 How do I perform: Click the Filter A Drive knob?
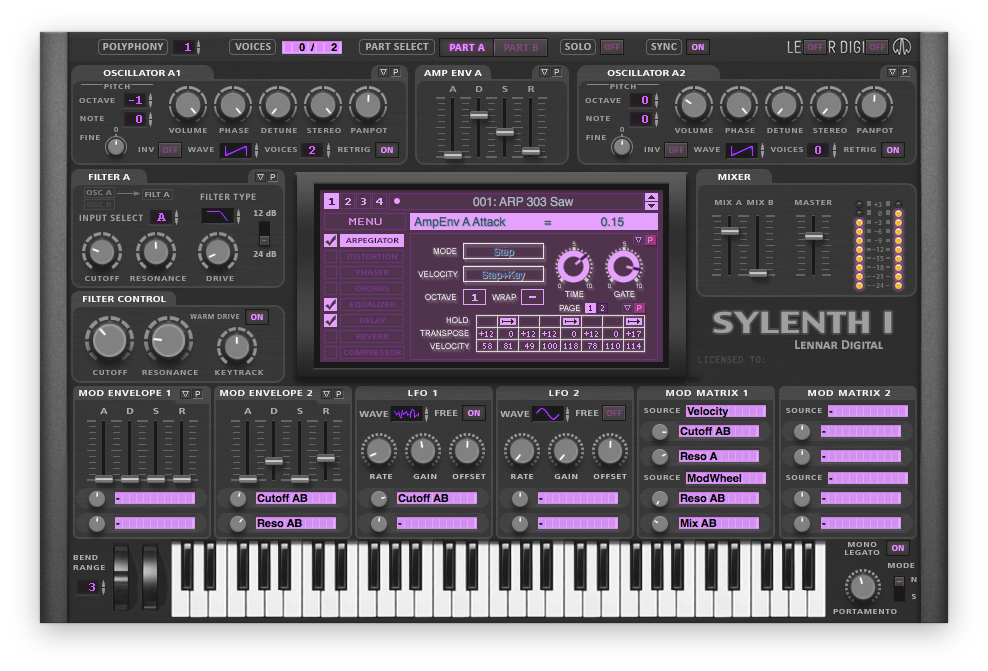click(x=218, y=252)
